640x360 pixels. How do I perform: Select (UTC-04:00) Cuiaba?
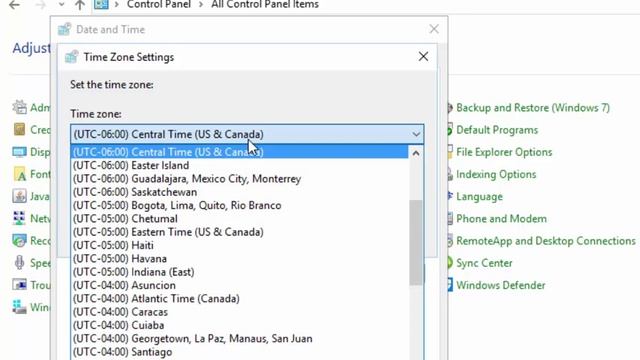(240, 325)
